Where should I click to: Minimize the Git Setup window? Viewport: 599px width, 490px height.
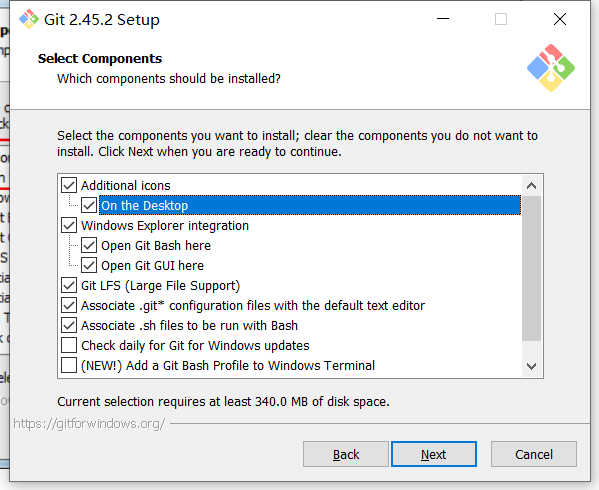point(443,19)
